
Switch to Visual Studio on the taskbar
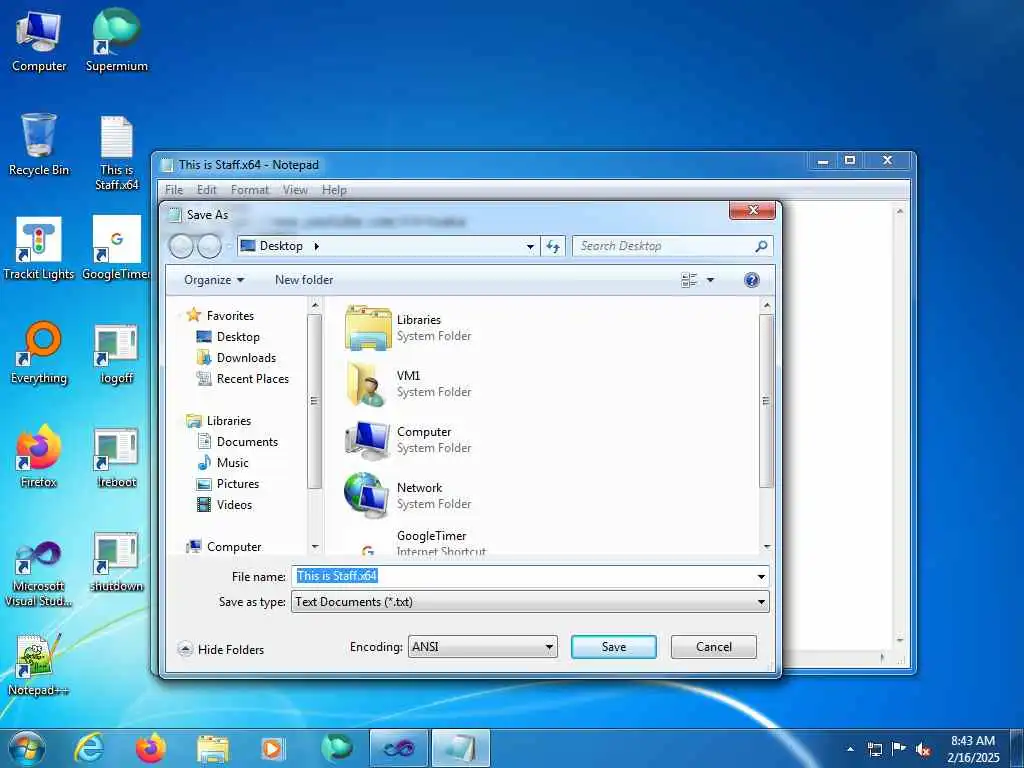(398, 748)
